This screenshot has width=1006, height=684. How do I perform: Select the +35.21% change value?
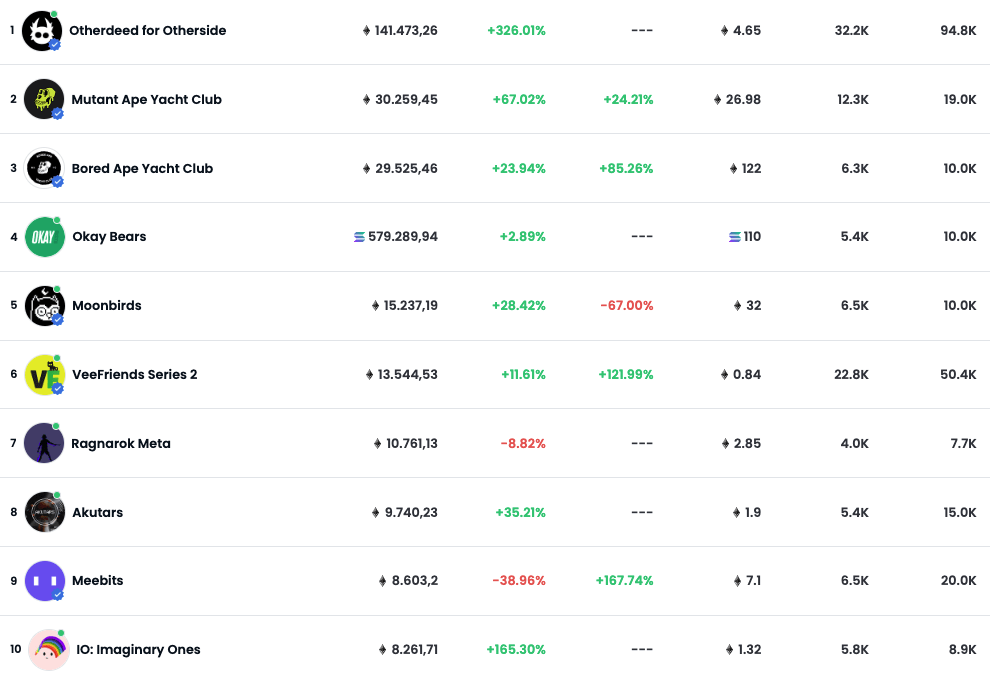520,512
